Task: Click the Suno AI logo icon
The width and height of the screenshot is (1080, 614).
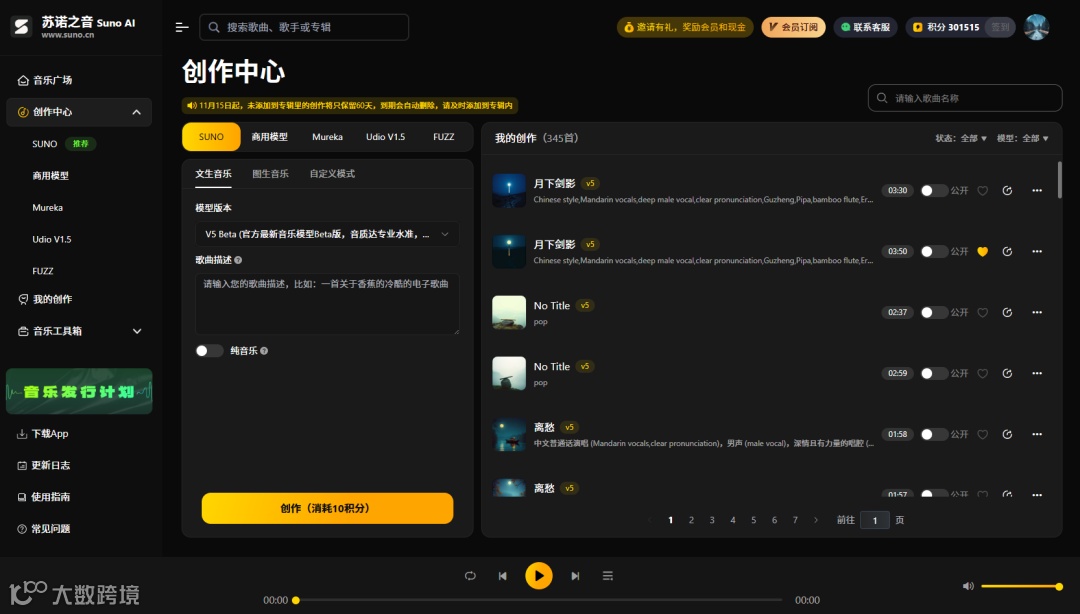Action: [21, 27]
